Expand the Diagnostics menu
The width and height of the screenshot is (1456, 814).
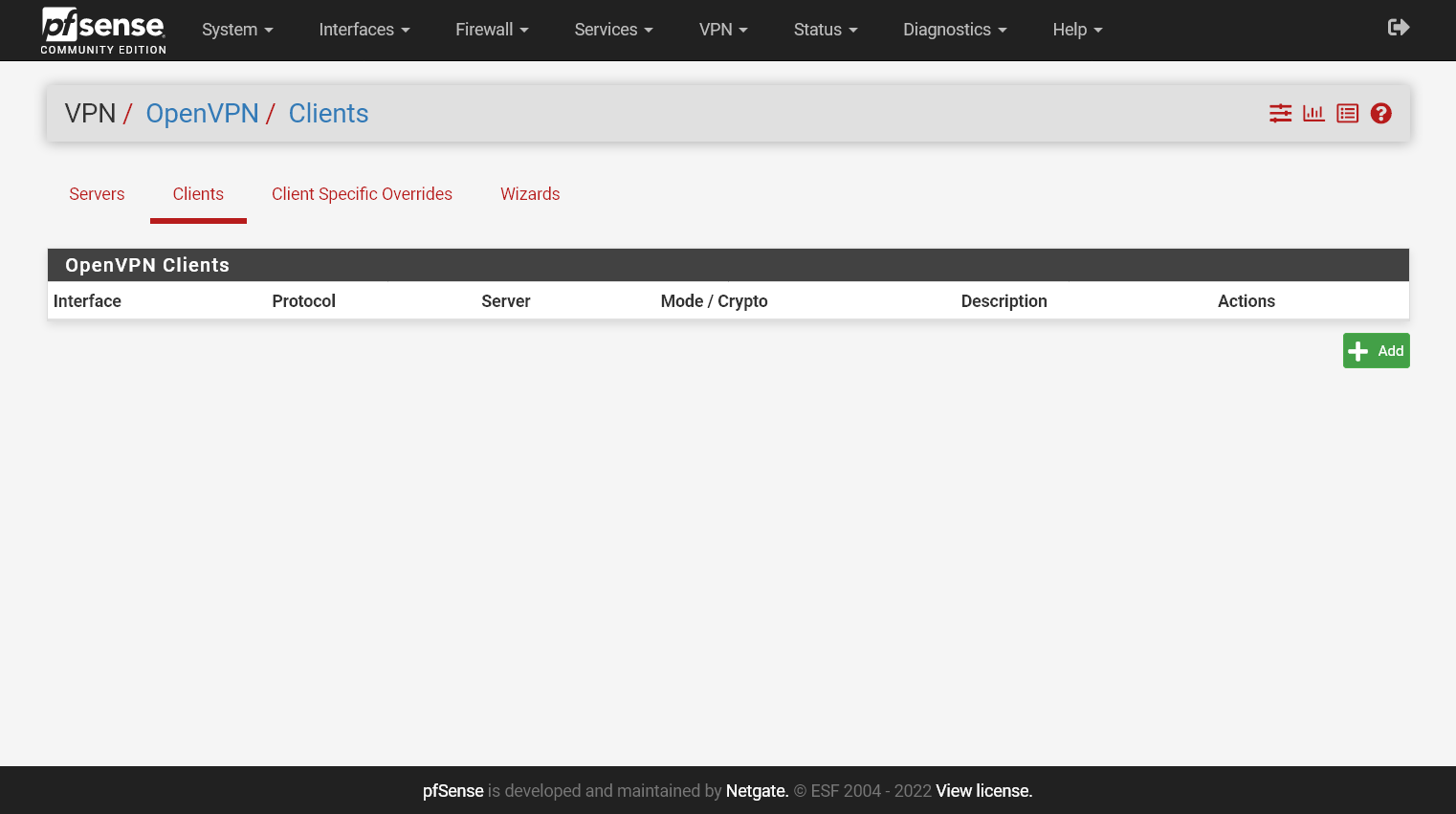click(x=953, y=30)
